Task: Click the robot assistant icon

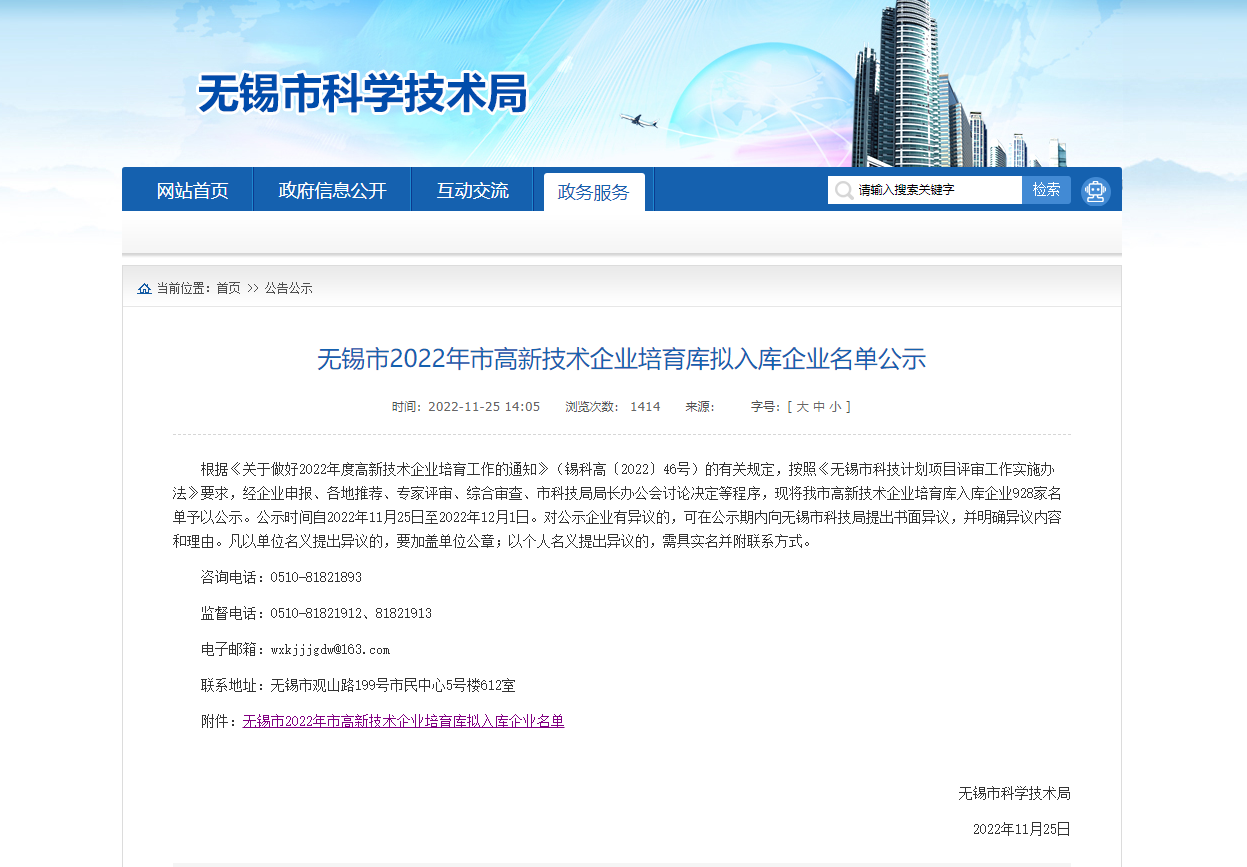Action: pyautogui.click(x=1096, y=191)
